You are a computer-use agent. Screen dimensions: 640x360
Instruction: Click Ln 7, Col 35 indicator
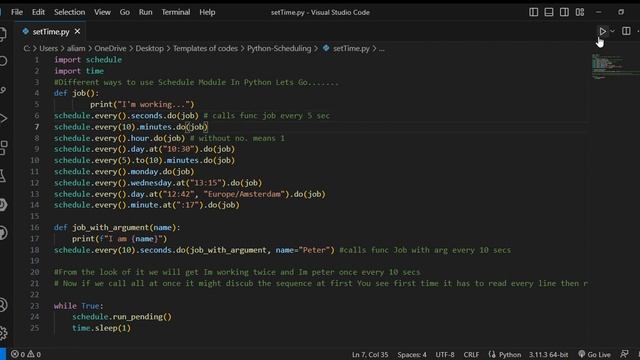point(370,354)
